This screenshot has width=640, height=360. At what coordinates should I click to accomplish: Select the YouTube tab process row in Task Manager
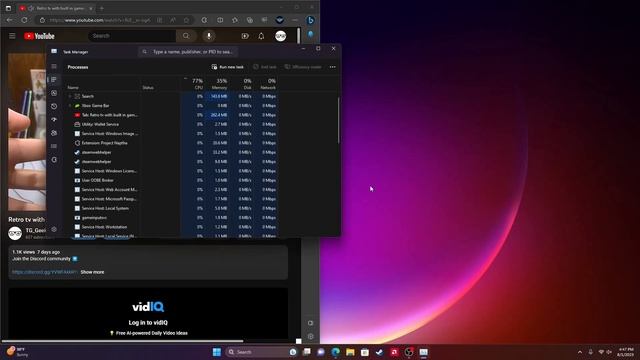point(172,115)
